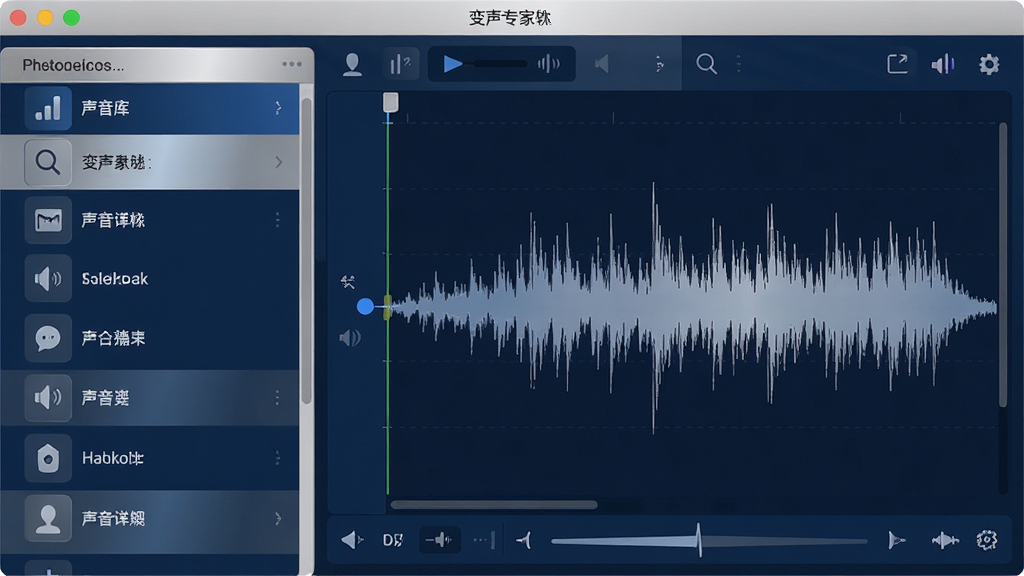Viewport: 1024px width, 576px height.
Task: Click the slider increase arrow at right
Action: [x=897, y=540]
